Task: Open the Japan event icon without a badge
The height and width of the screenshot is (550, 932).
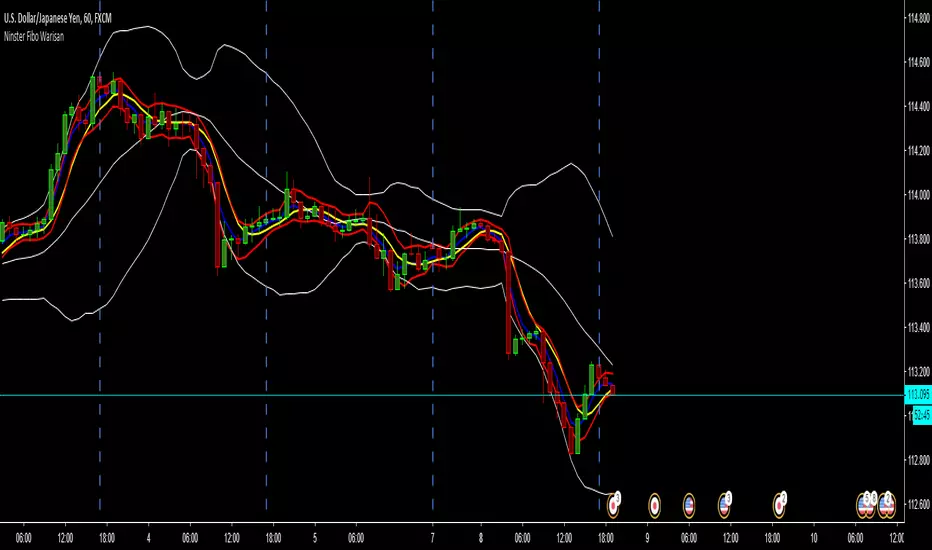Action: coord(654,505)
